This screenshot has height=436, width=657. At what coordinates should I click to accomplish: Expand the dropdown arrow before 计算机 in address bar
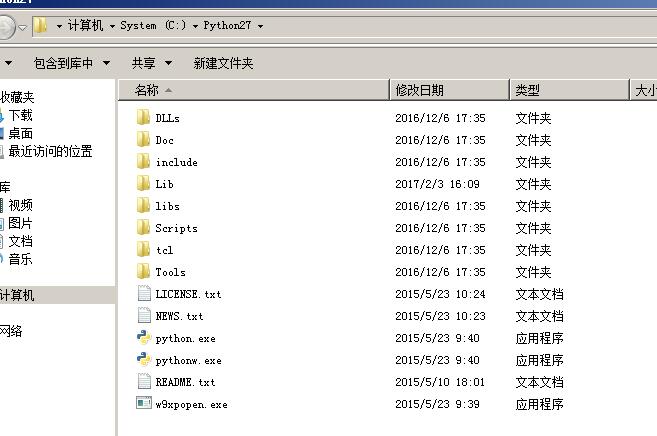tap(59, 26)
